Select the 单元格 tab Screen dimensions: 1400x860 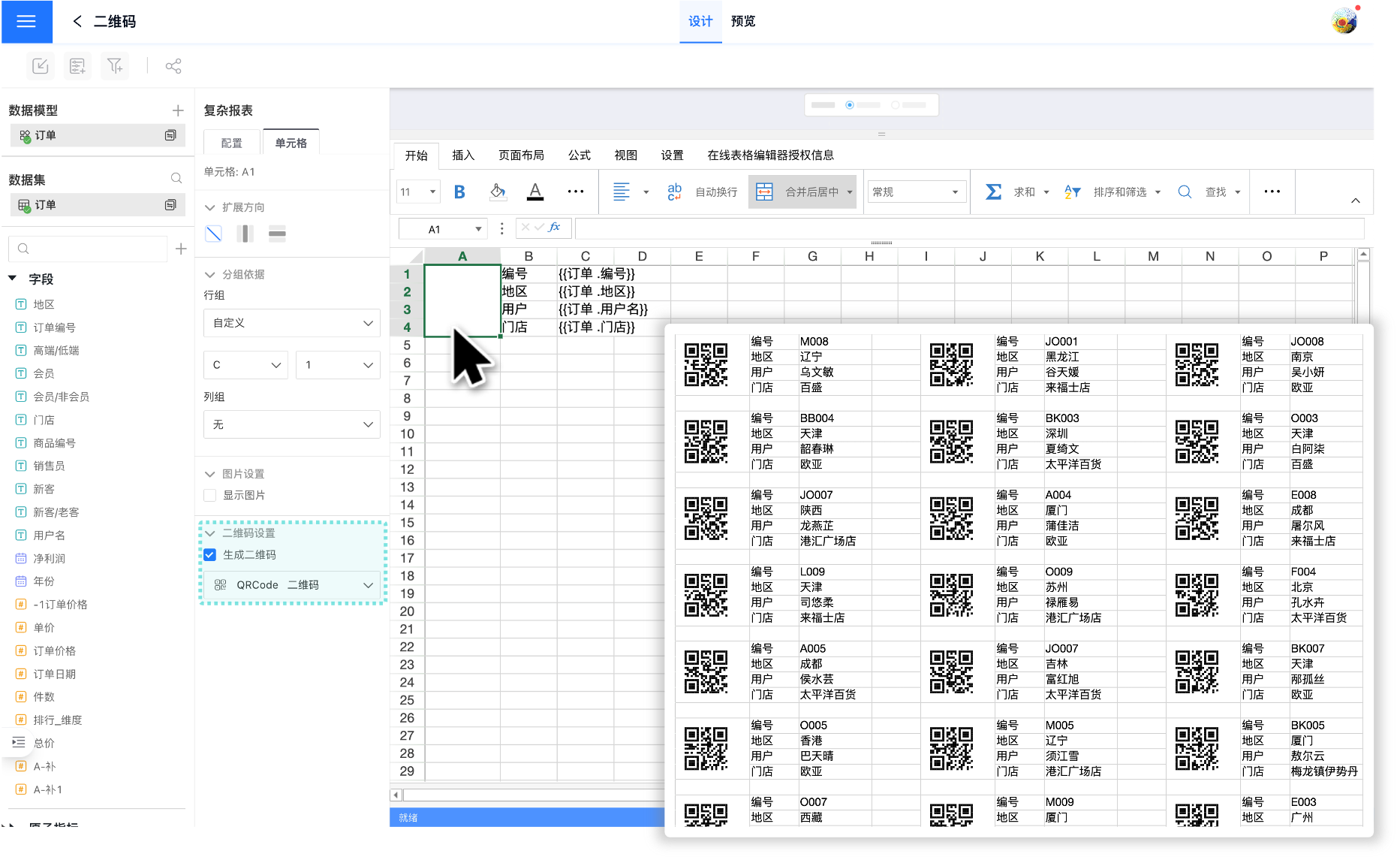pyautogui.click(x=291, y=143)
